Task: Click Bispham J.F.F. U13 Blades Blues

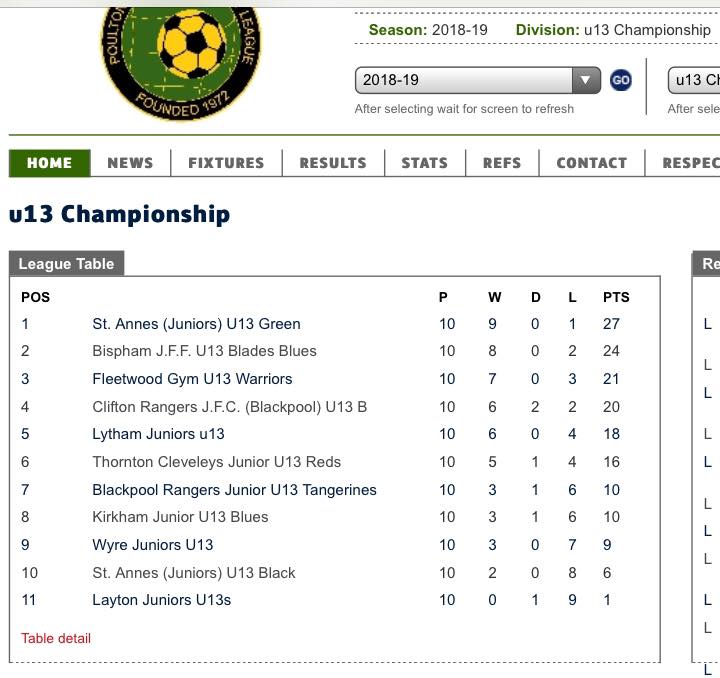Action: point(204,351)
